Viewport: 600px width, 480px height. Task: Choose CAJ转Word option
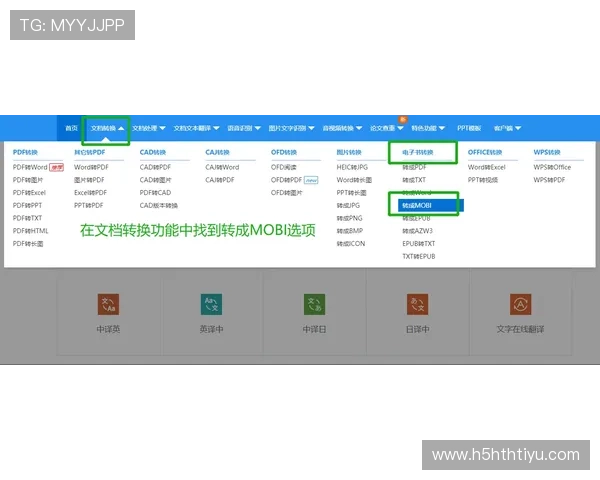[x=222, y=167]
